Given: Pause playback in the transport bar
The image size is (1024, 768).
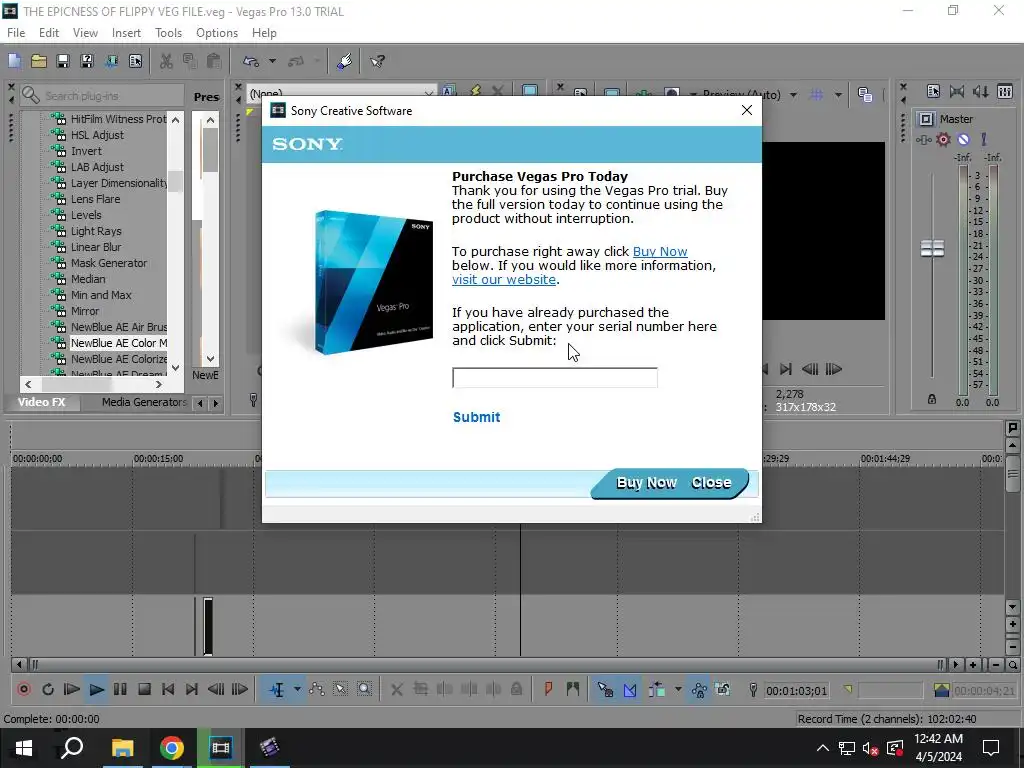Looking at the screenshot, I should pos(120,690).
